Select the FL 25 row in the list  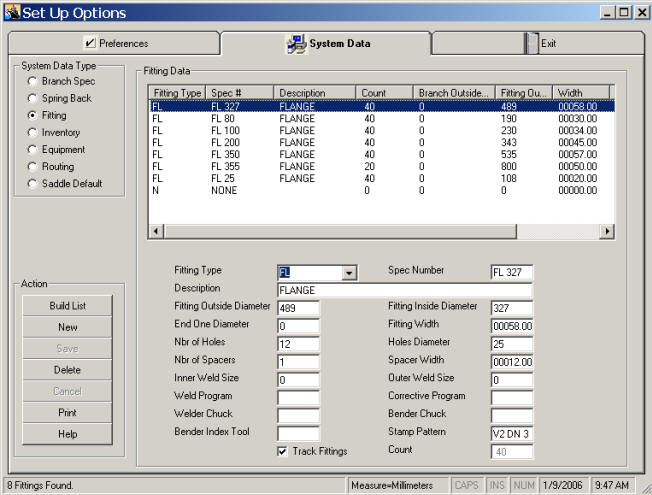coord(382,178)
